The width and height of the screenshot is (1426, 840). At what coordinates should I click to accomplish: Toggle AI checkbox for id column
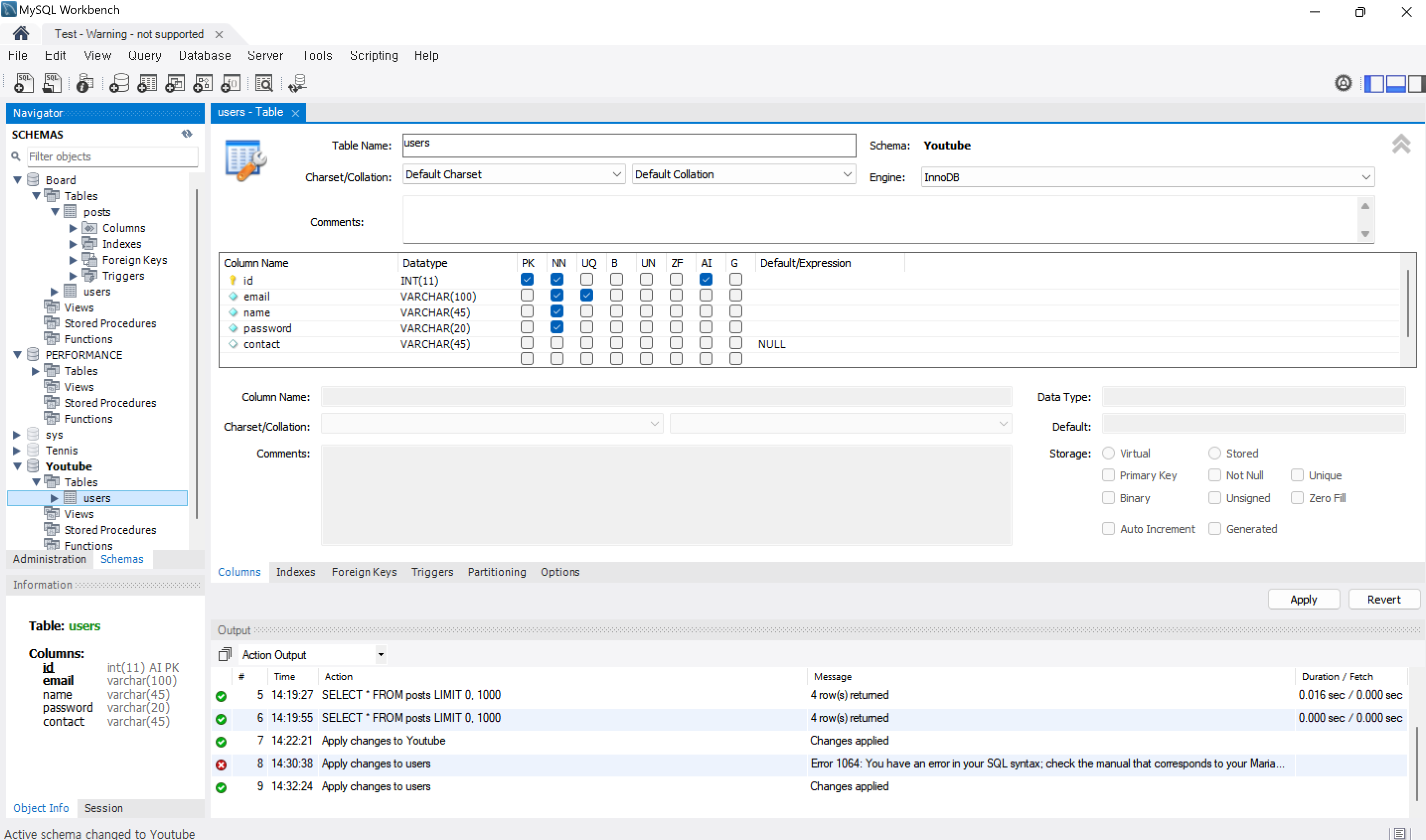[x=706, y=280]
